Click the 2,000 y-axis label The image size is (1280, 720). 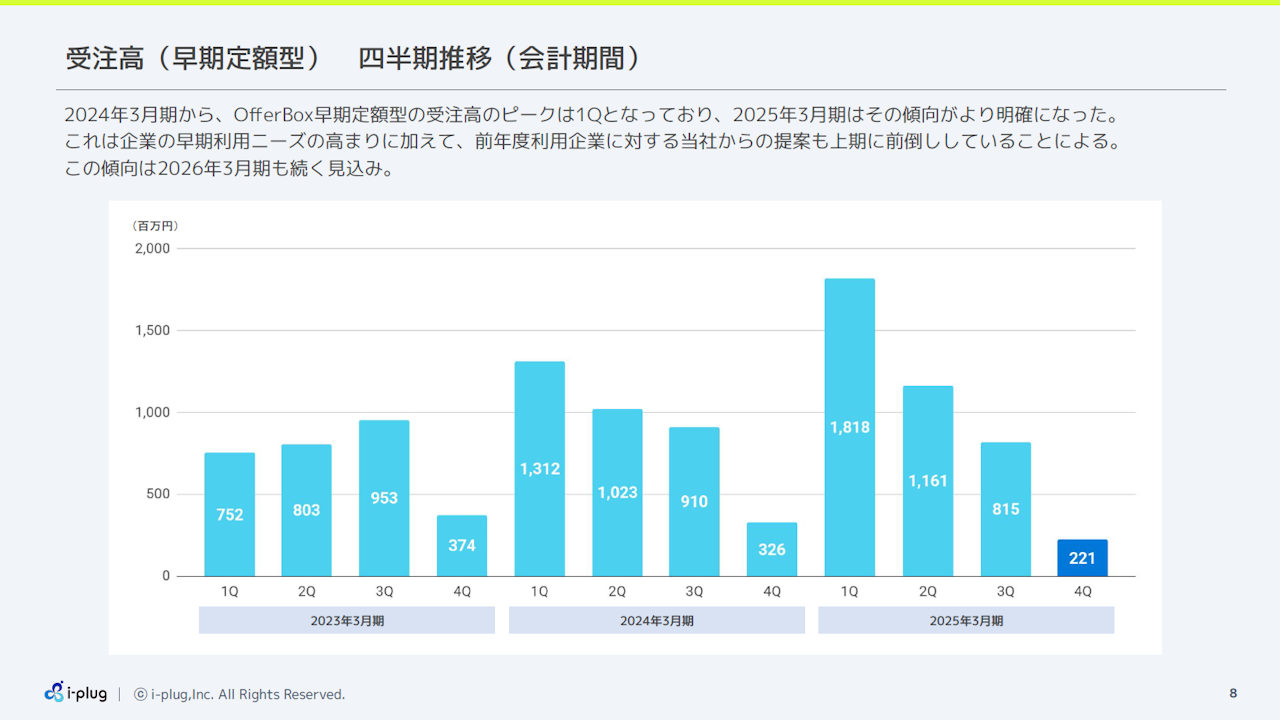[x=152, y=248]
